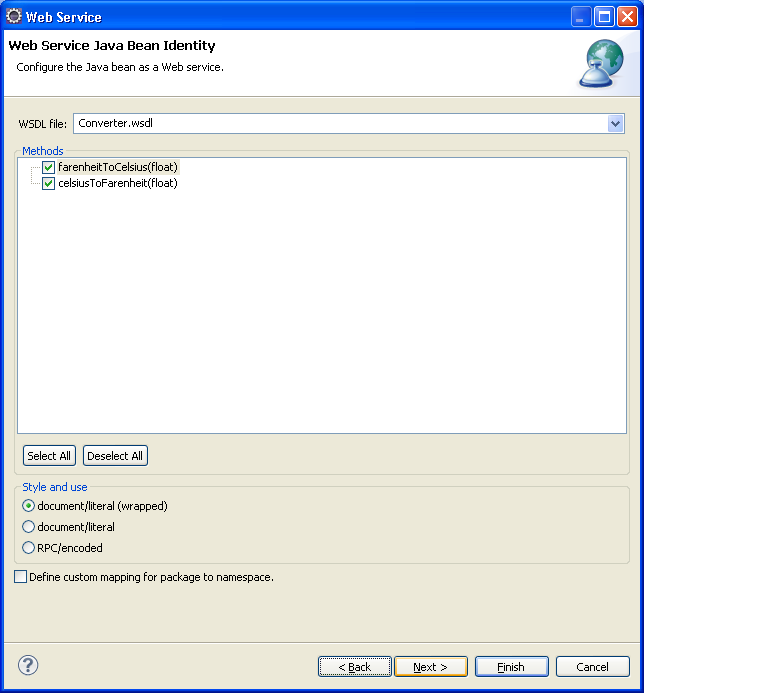The height and width of the screenshot is (693, 762).
Task: Click the Select All button
Action: 49,456
